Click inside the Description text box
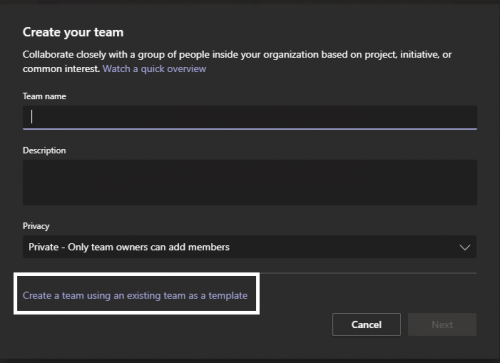This screenshot has height=363, width=500. pyautogui.click(x=250, y=183)
